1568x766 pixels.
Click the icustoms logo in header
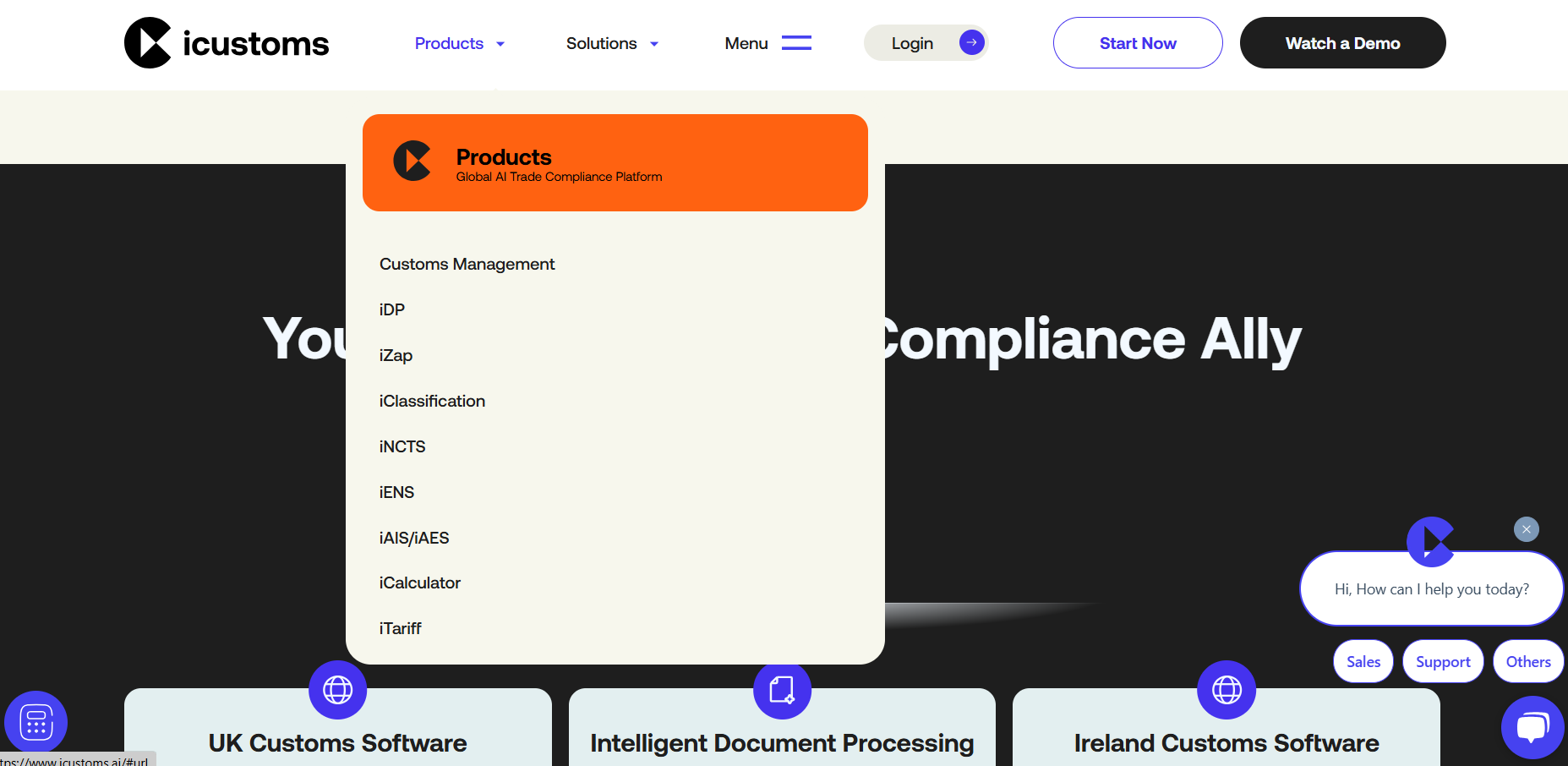click(x=227, y=43)
